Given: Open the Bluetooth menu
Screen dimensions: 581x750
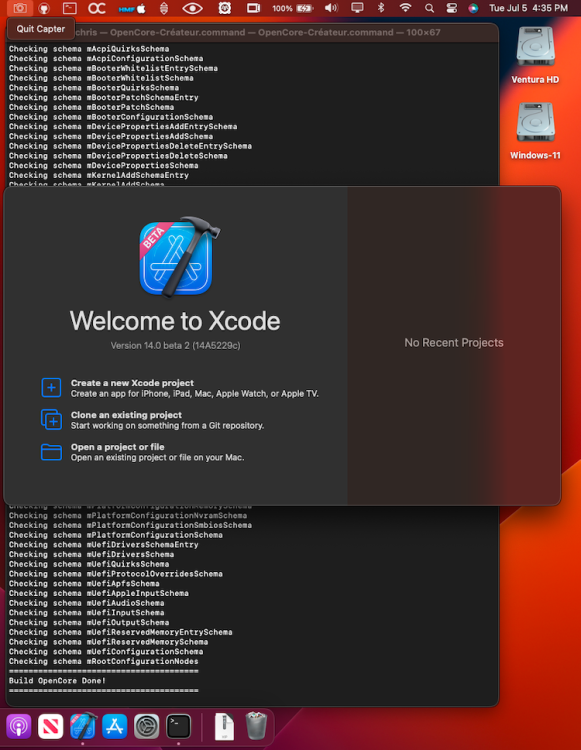Looking at the screenshot, I should 381,8.
